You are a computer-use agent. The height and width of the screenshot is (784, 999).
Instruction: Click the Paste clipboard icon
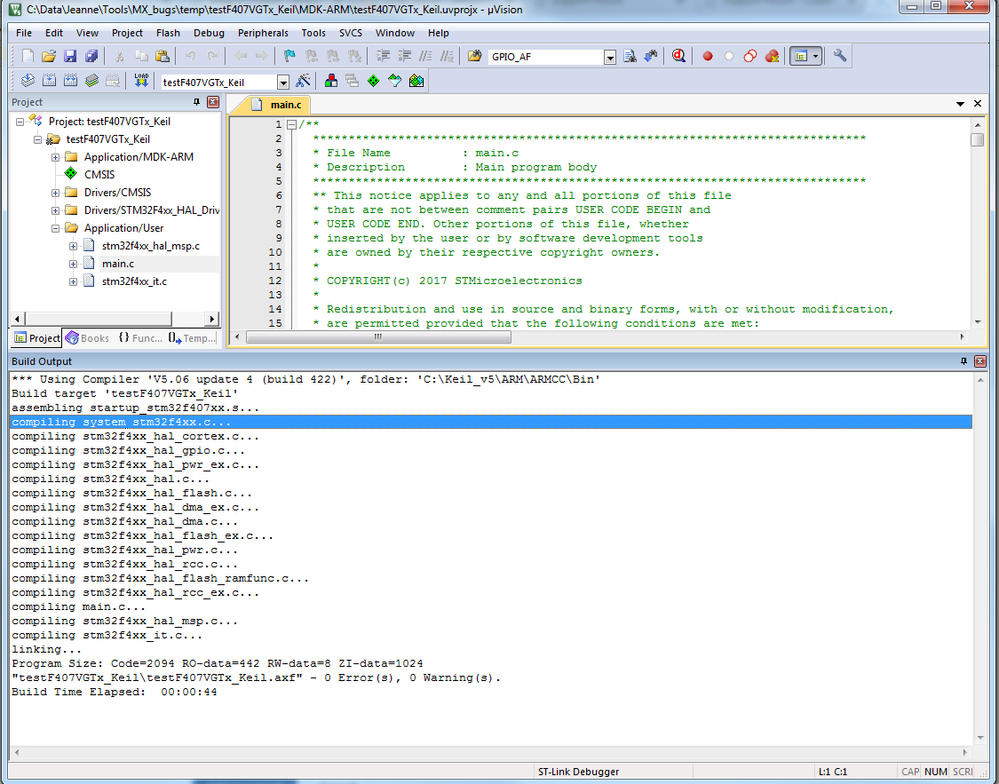point(162,56)
